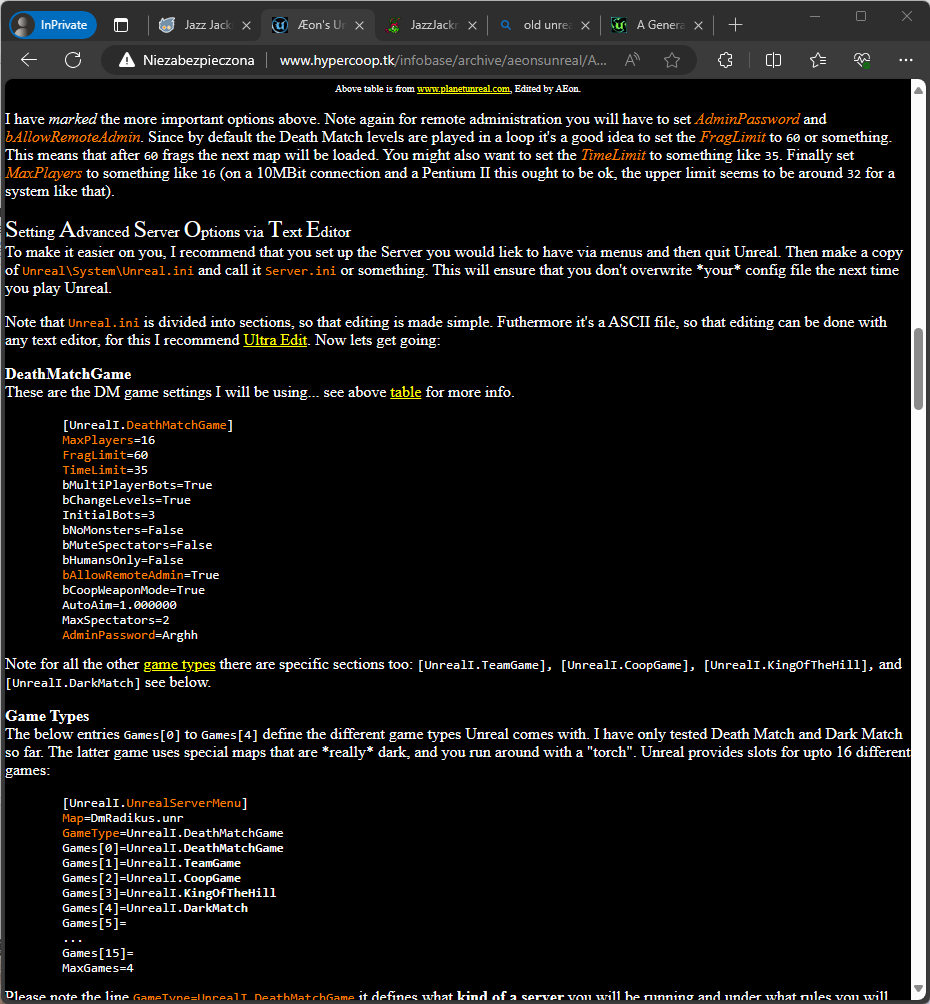Follow the game types link

[x=179, y=665]
